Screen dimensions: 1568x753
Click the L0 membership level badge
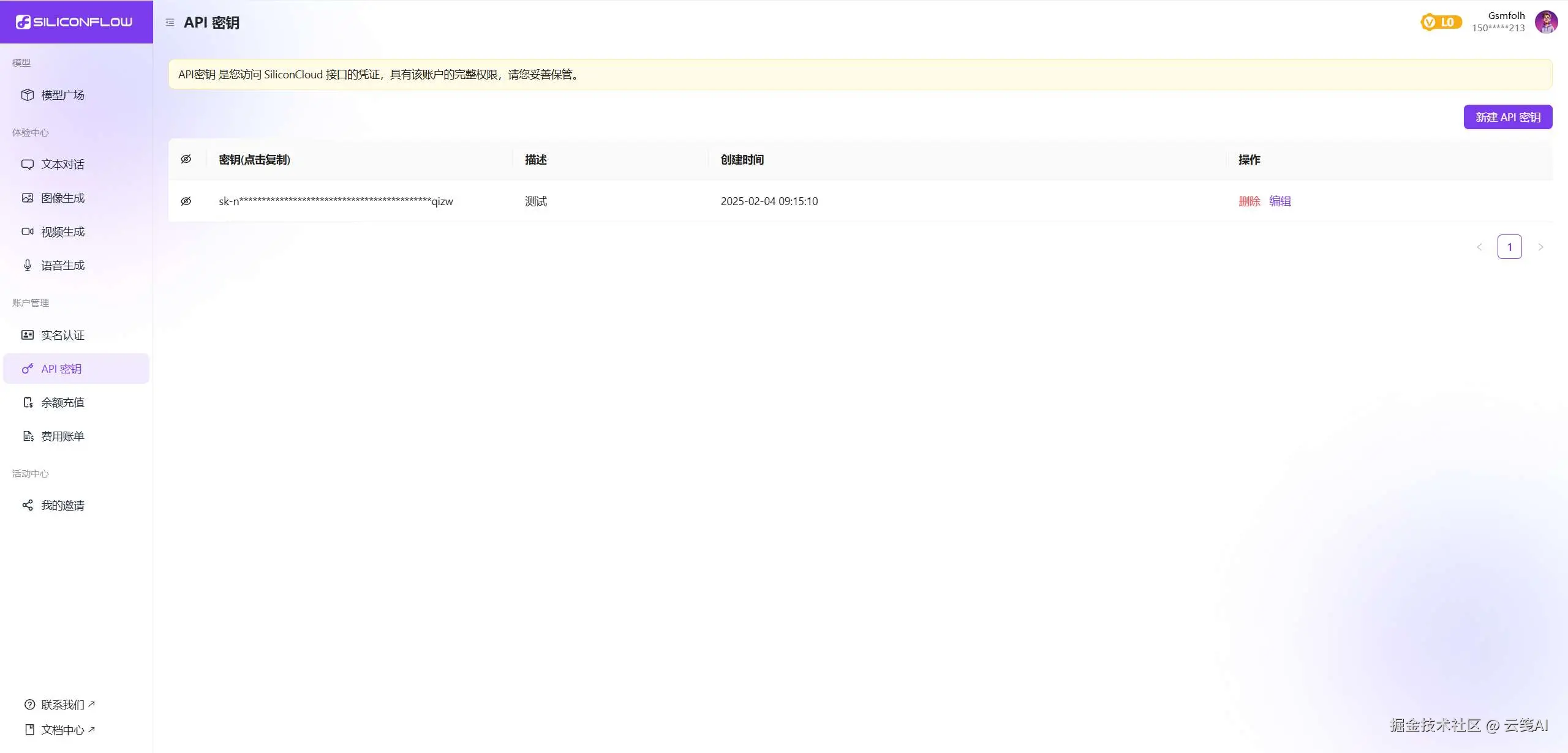tap(1441, 22)
